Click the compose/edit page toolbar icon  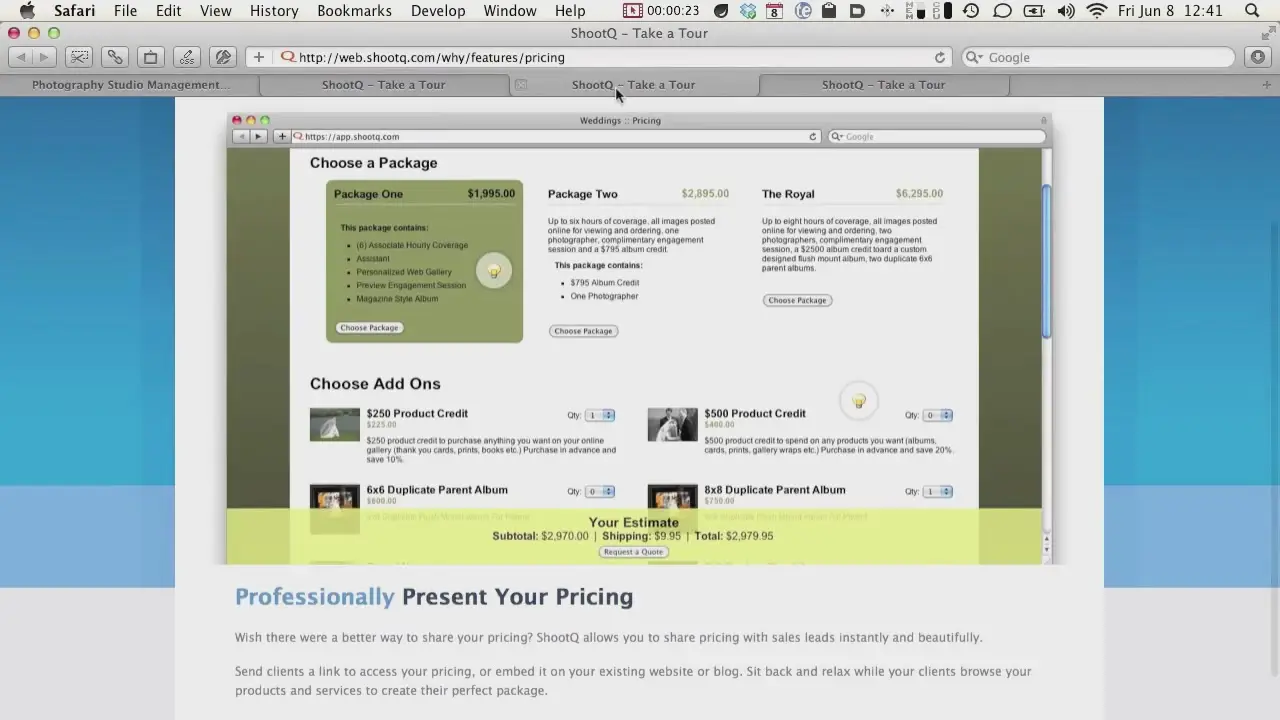[223, 57]
